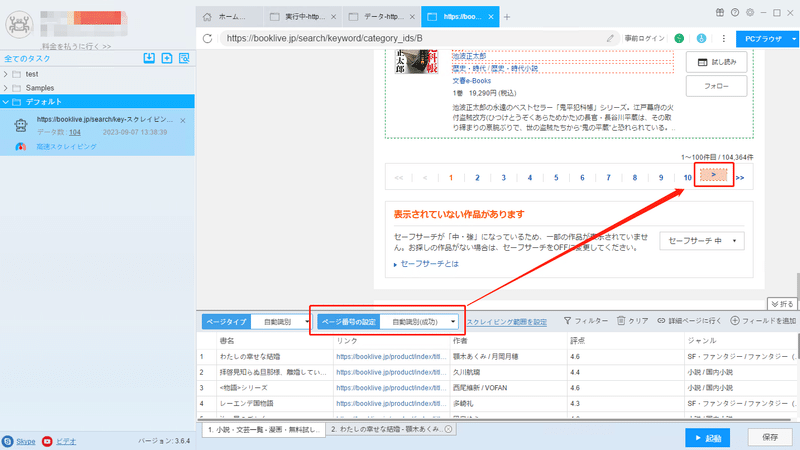Click the data count 104 link
Viewport: 800px width, 450px height.
click(75, 132)
